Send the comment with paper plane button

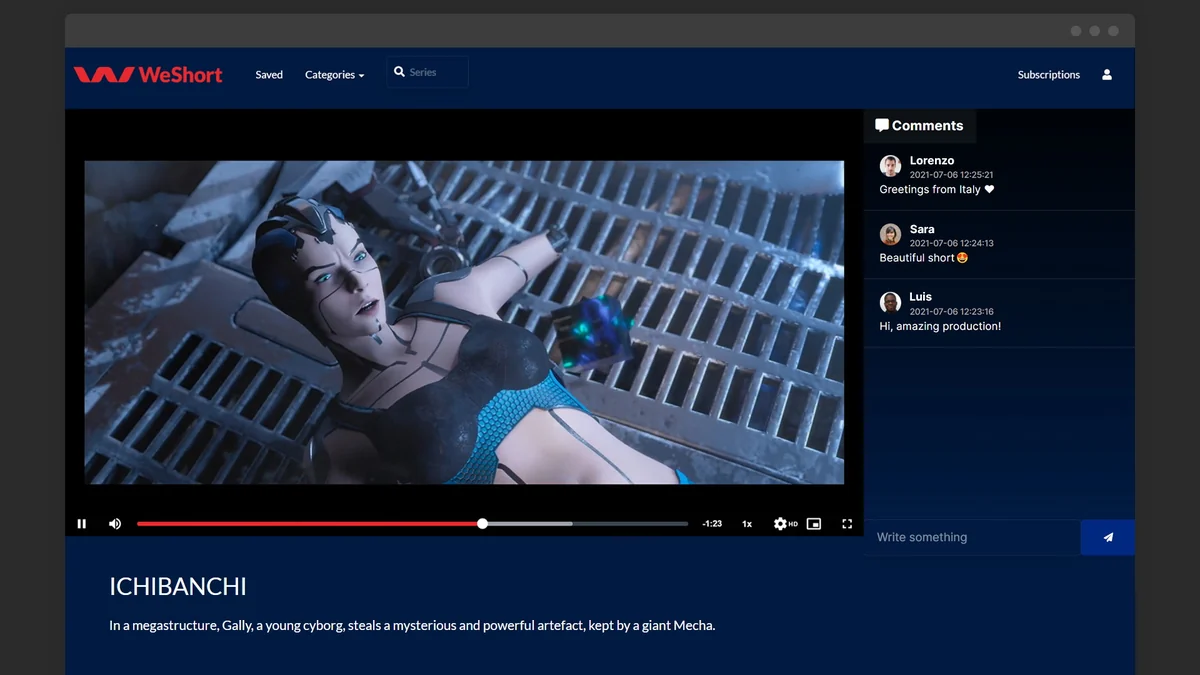[1108, 537]
